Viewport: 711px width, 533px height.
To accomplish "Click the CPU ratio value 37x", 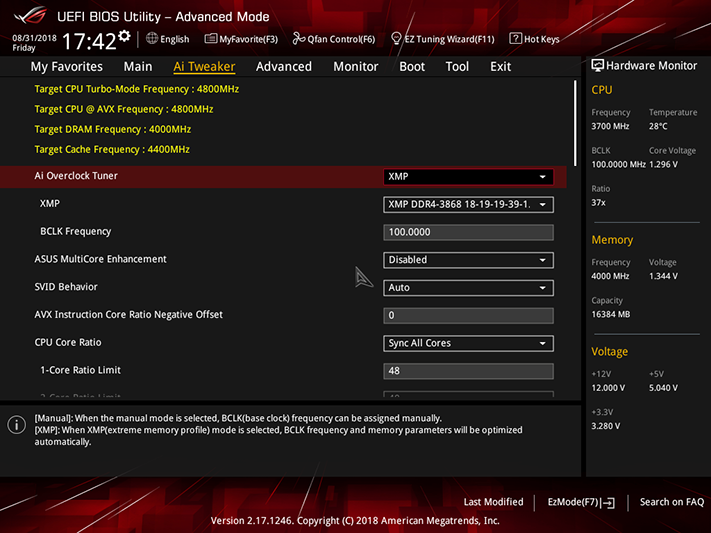I will pyautogui.click(x=598, y=203).
